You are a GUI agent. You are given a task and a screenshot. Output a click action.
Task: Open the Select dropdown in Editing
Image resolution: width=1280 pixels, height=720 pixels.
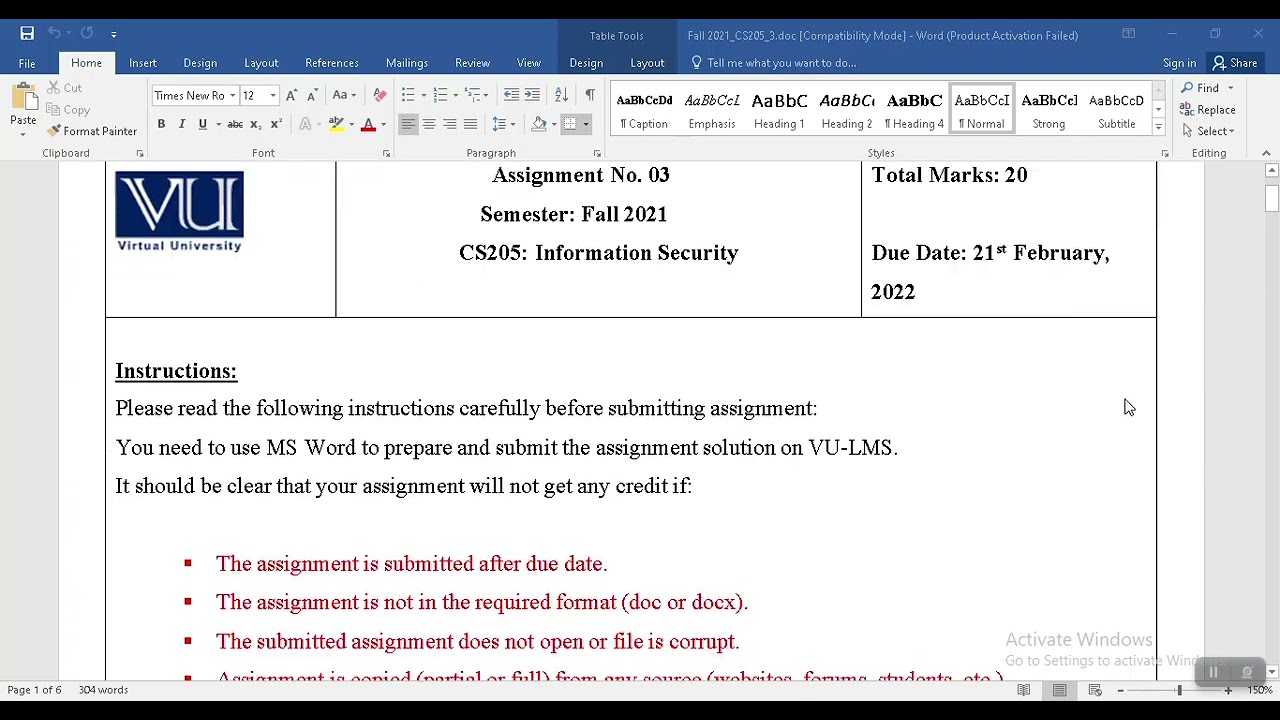point(1207,131)
